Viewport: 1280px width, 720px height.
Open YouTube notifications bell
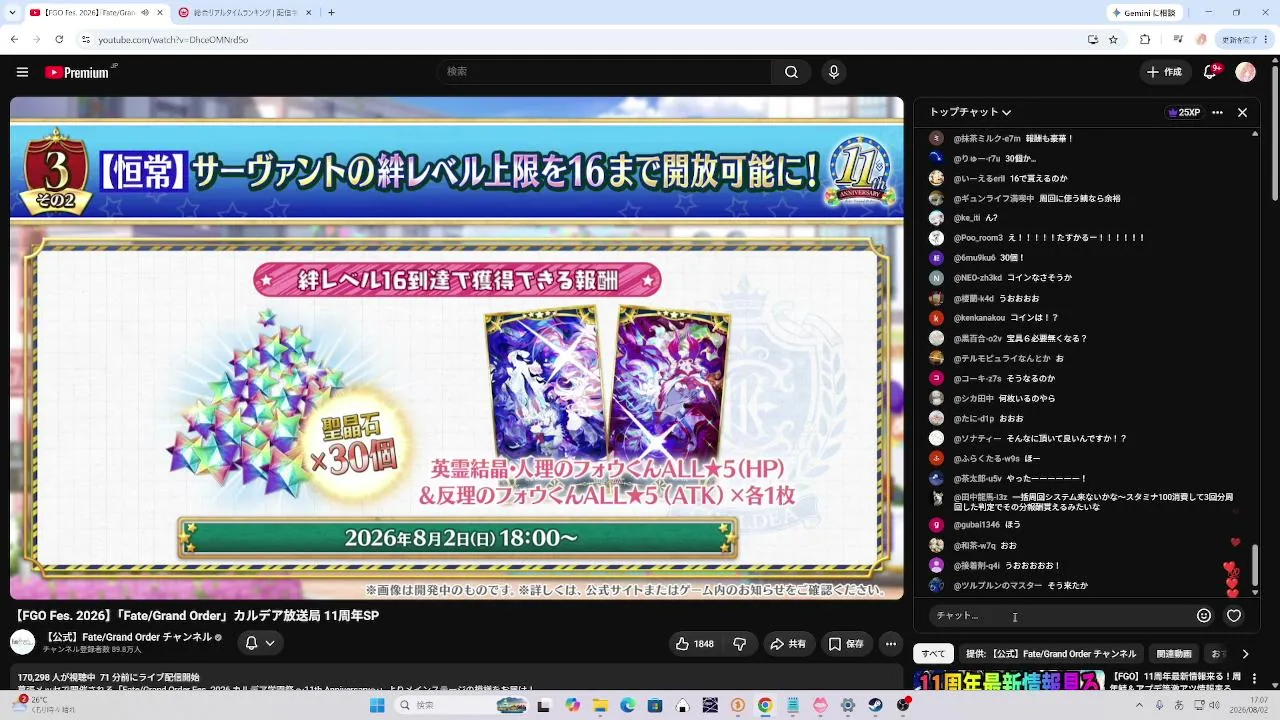[x=1211, y=72]
